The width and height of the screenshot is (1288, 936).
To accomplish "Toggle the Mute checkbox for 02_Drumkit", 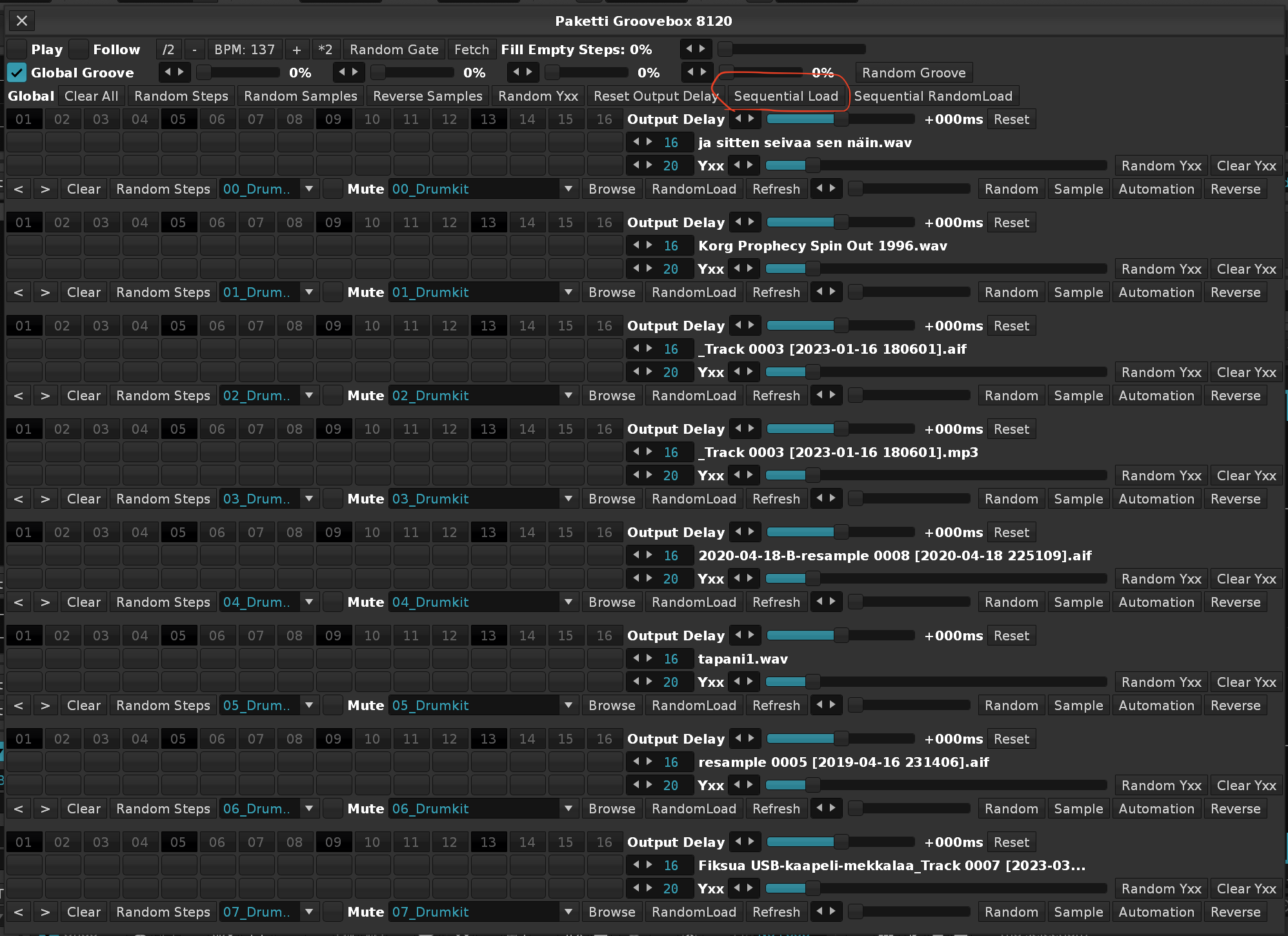I will 332,396.
